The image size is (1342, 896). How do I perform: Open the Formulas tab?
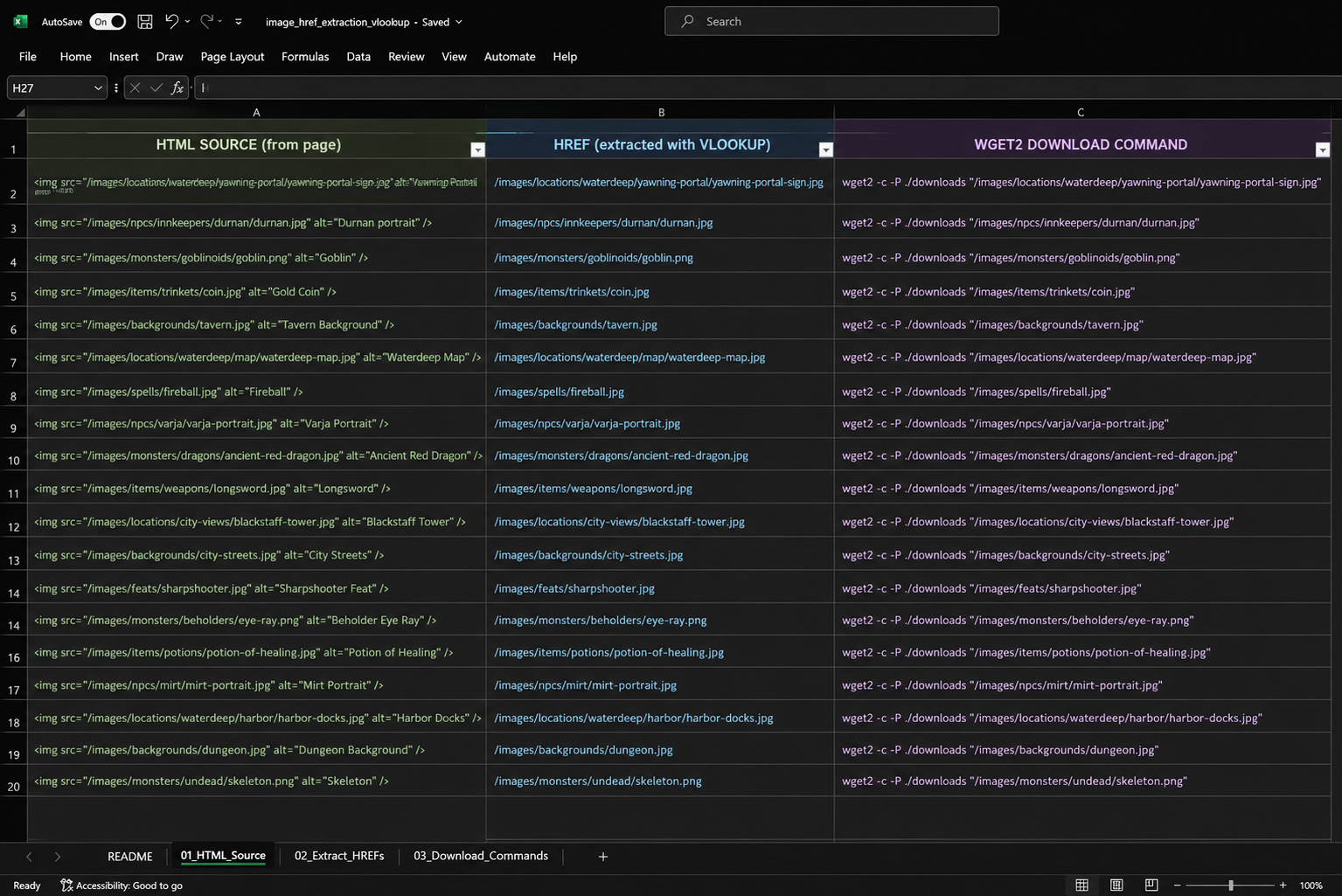(x=305, y=56)
